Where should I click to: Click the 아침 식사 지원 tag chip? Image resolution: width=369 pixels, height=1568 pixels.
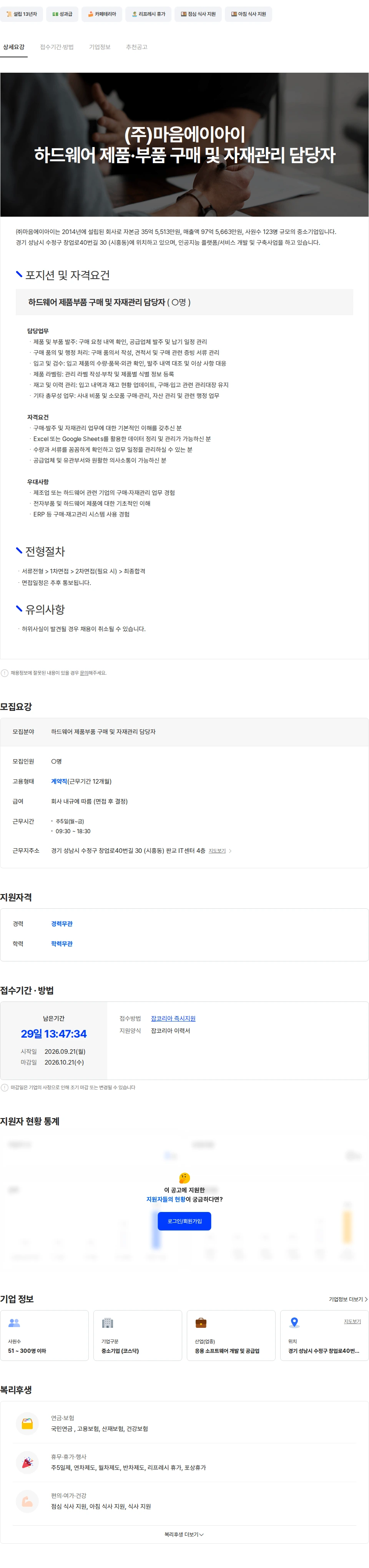pyautogui.click(x=249, y=14)
